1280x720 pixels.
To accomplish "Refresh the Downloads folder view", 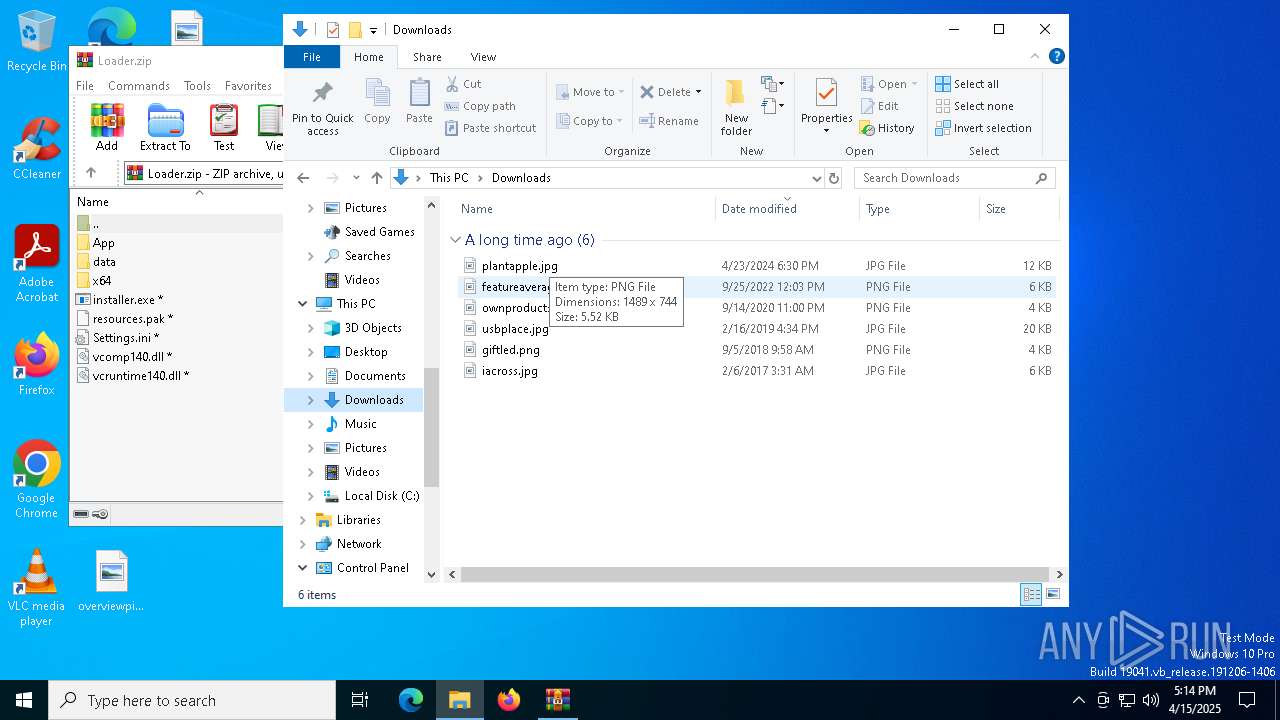I will click(x=834, y=178).
